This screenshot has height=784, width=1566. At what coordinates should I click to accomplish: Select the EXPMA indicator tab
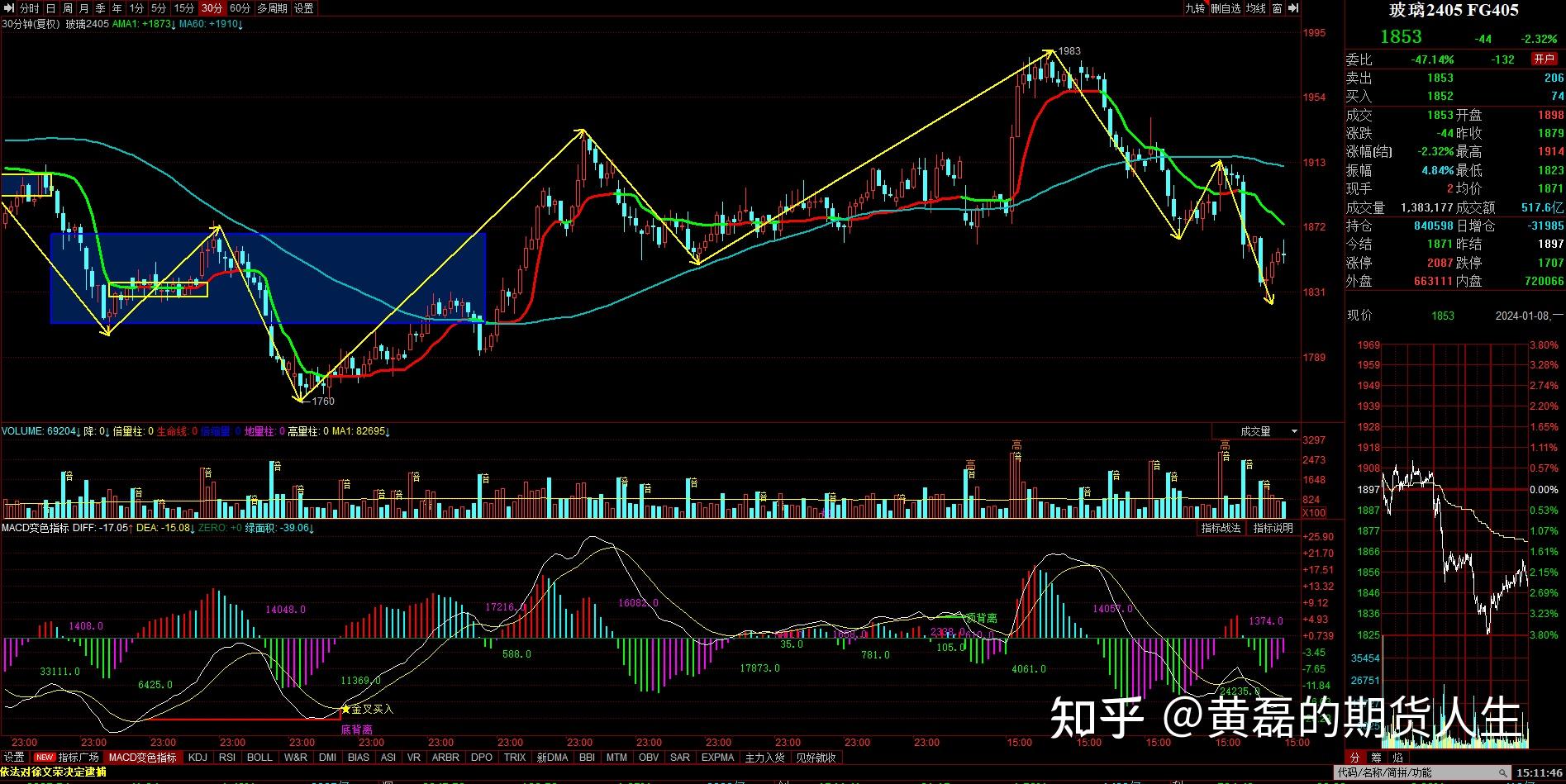717,757
